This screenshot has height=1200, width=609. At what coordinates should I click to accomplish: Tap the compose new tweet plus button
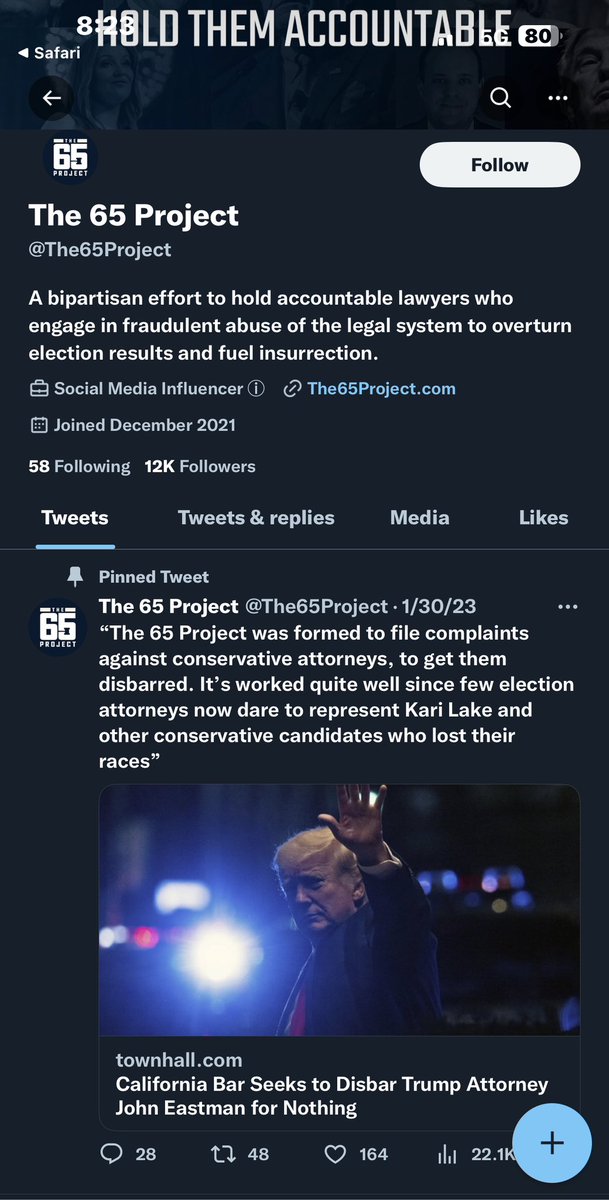552,1143
